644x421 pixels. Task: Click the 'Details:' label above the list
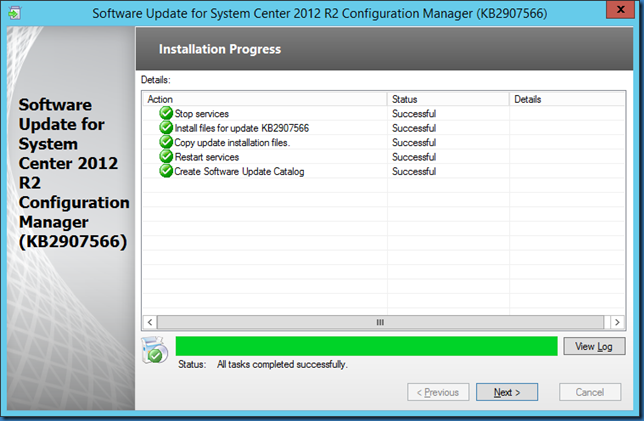(x=156, y=80)
